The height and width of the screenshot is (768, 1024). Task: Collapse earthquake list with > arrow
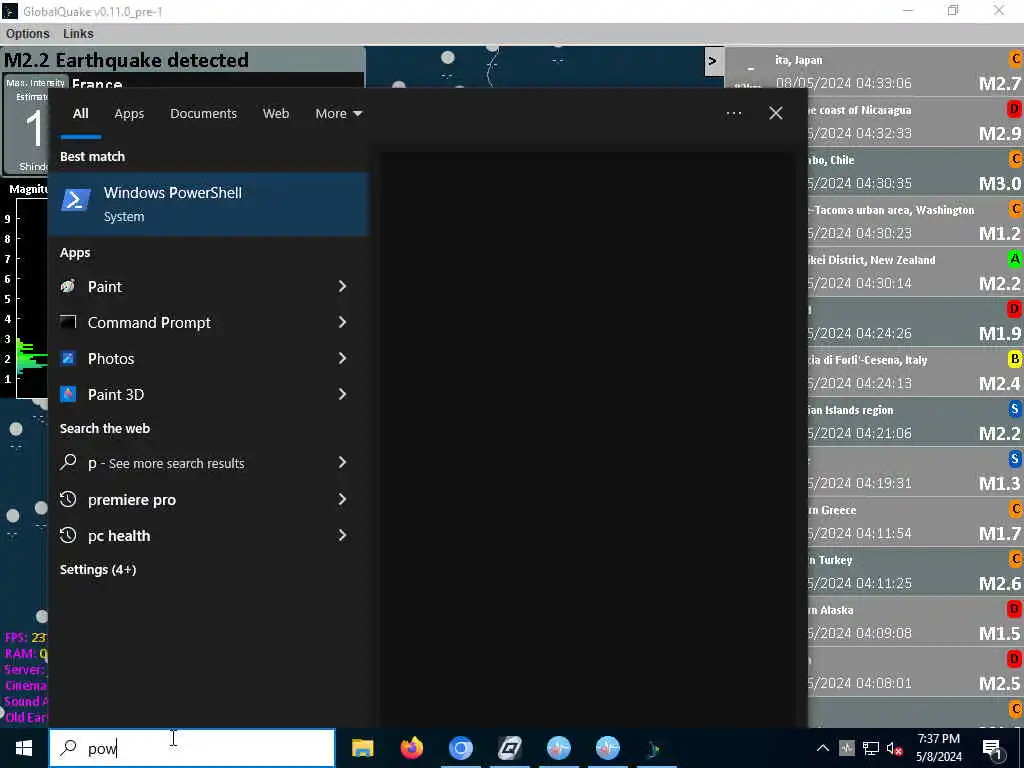(712, 61)
